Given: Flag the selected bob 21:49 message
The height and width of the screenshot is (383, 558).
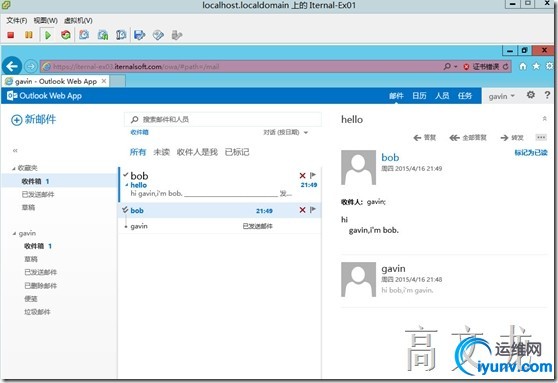Looking at the screenshot, I should 313,209.
